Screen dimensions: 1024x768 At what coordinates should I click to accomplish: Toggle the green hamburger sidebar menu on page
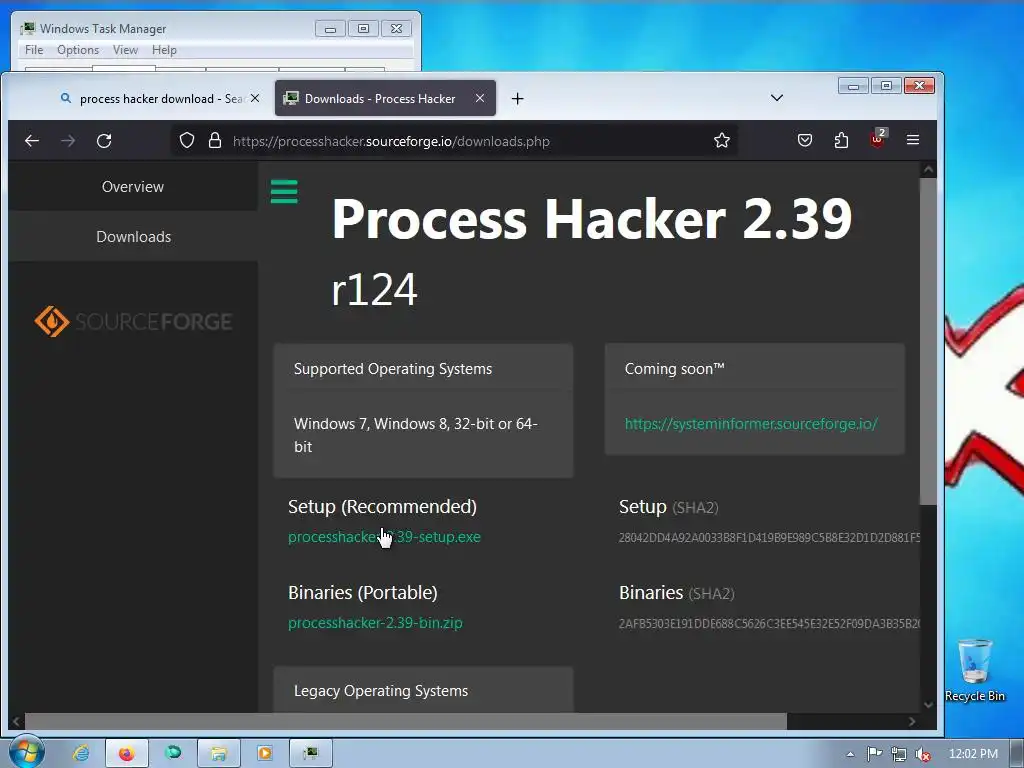coord(284,191)
